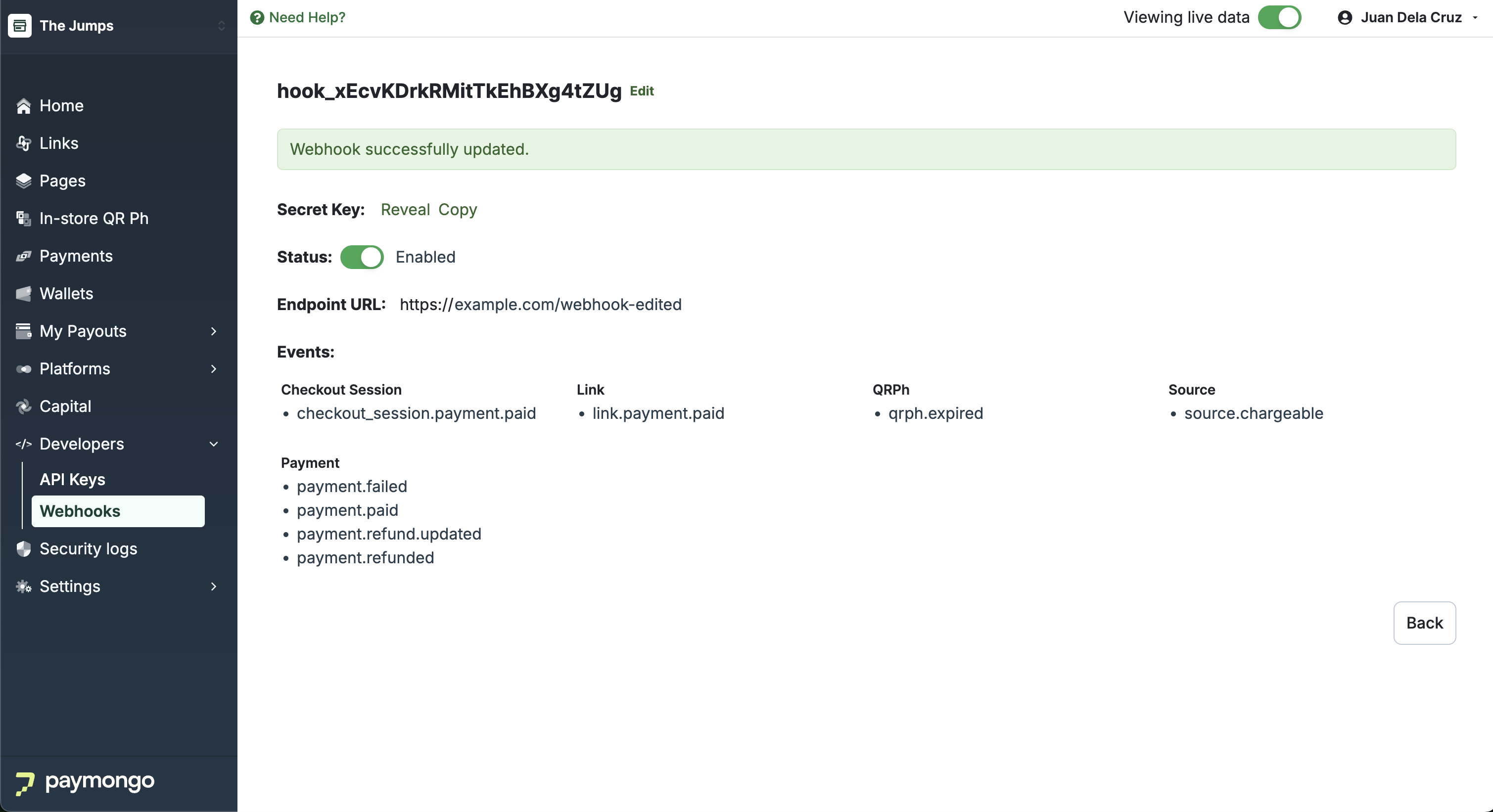Click the Enabled status label
Screen dimensions: 1493x812
[425, 257]
